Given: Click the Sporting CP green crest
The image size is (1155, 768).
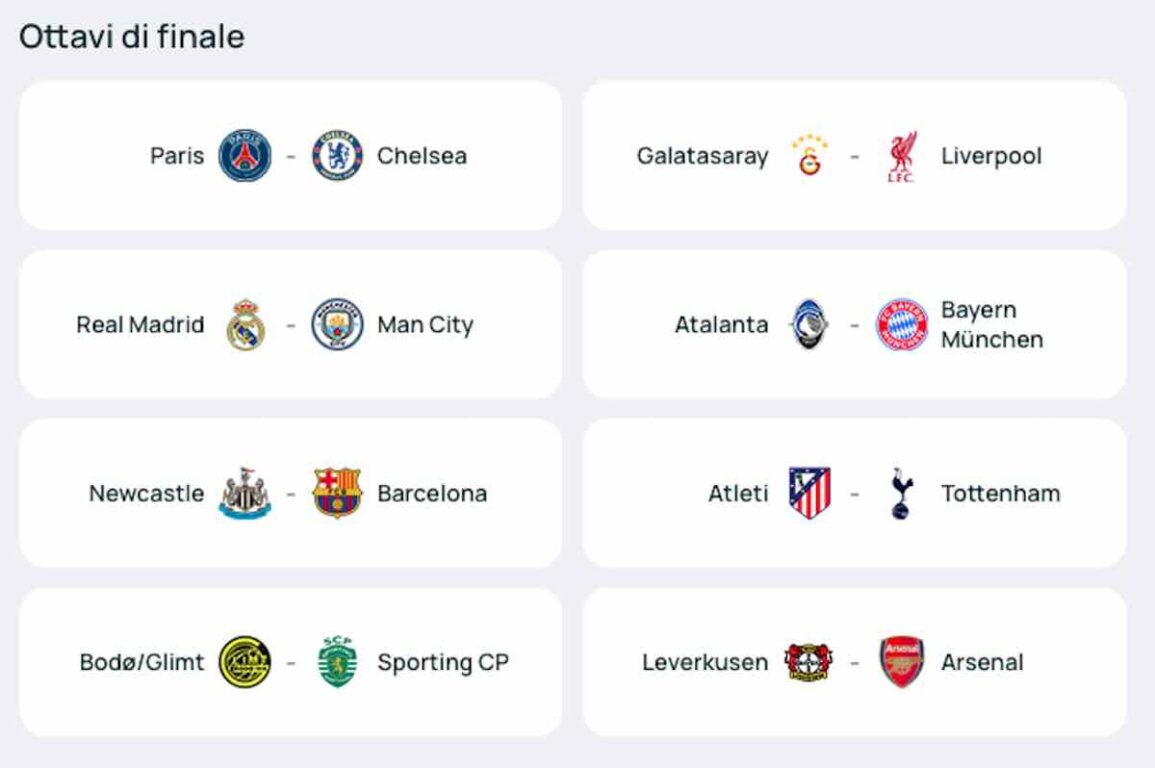Looking at the screenshot, I should pyautogui.click(x=337, y=662).
